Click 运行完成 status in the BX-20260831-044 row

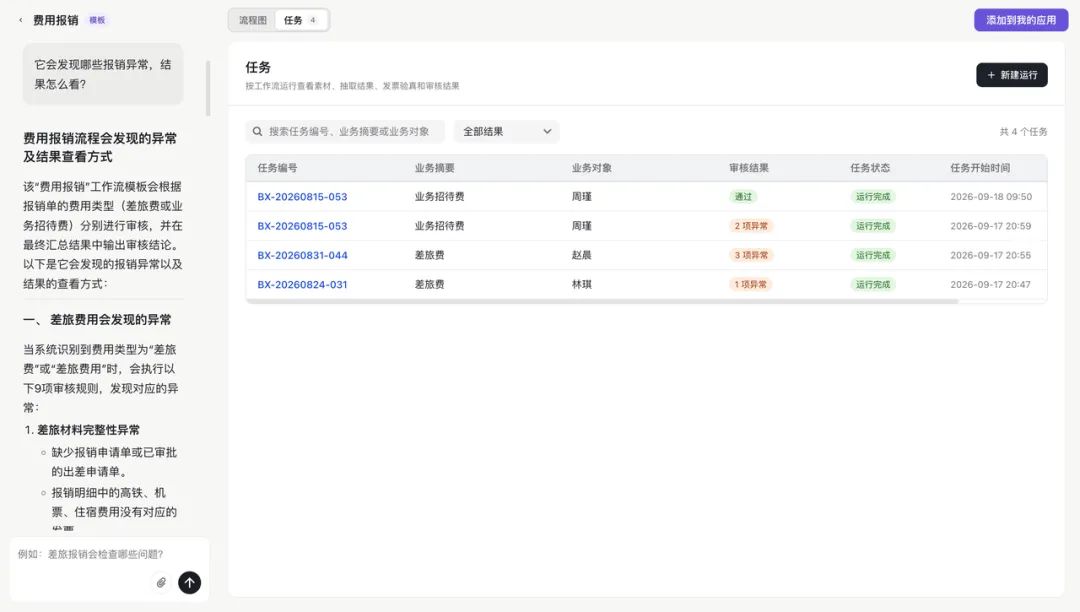pyautogui.click(x=873, y=255)
